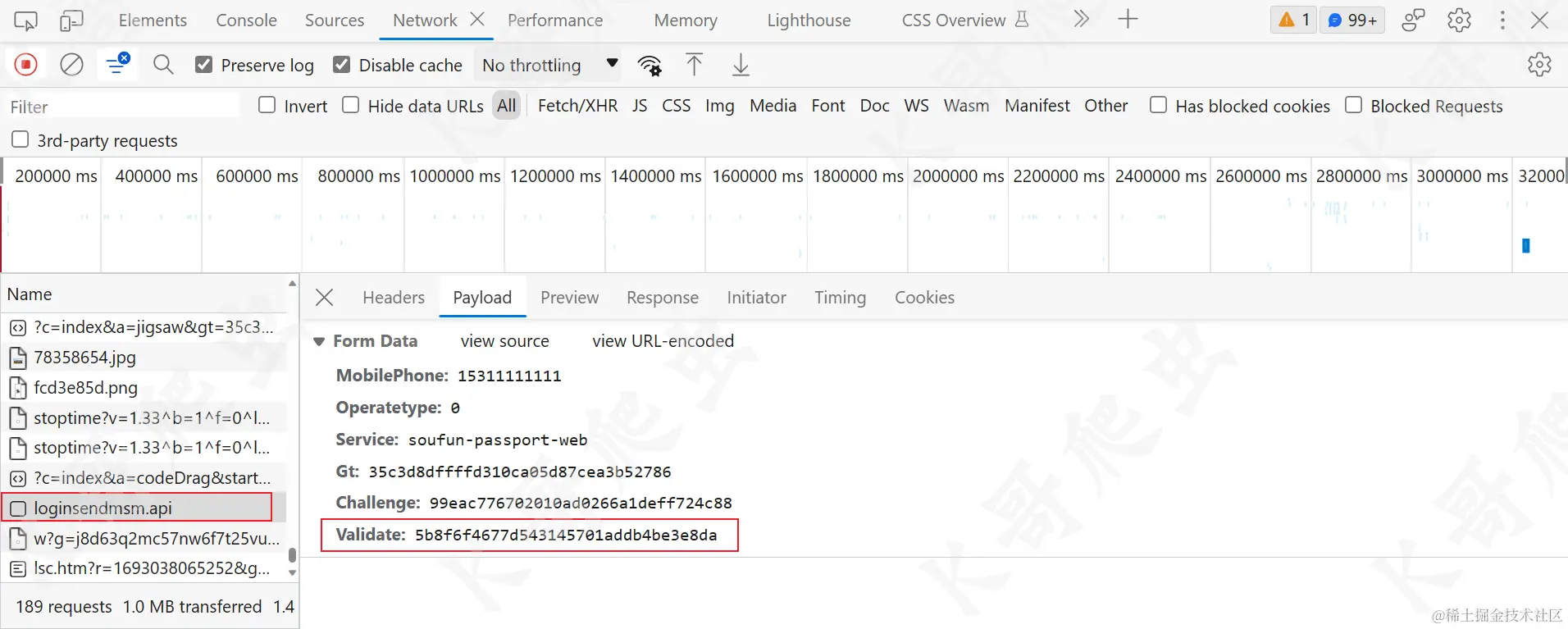Close the Network tab with its X
The height and width of the screenshot is (629, 1568).
(477, 19)
